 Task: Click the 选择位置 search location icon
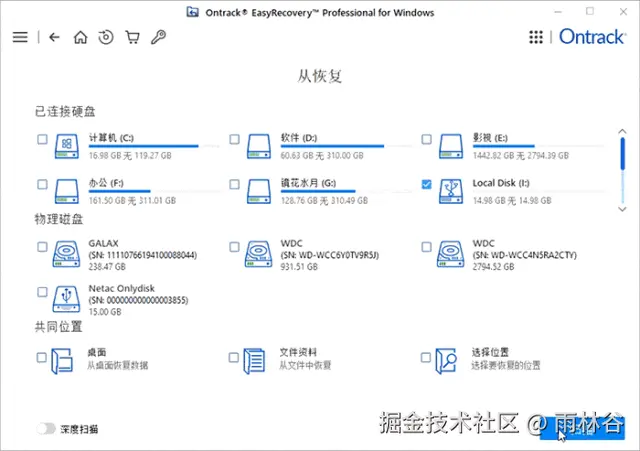[446, 361]
